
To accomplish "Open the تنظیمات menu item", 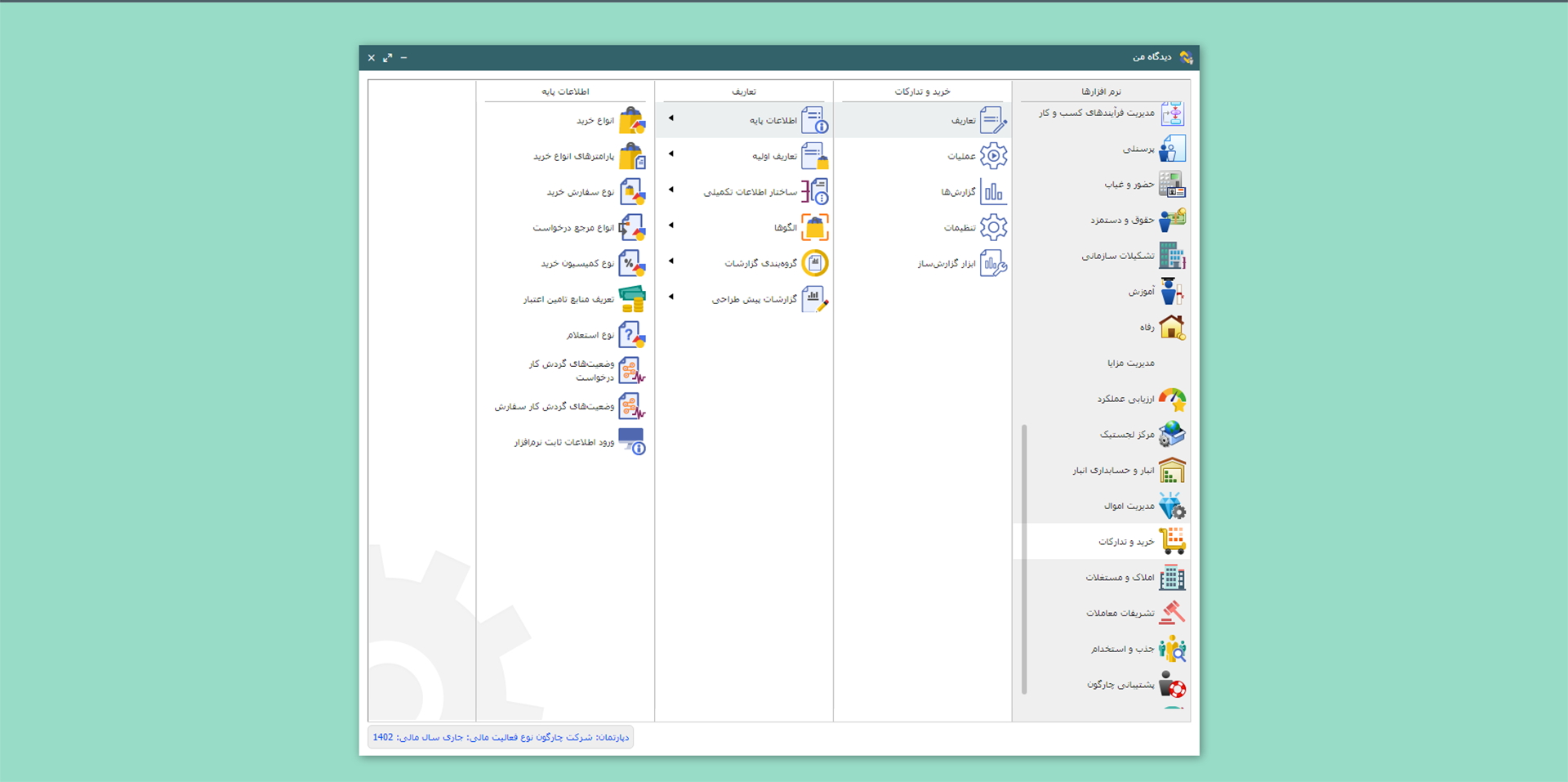I will tap(960, 228).
